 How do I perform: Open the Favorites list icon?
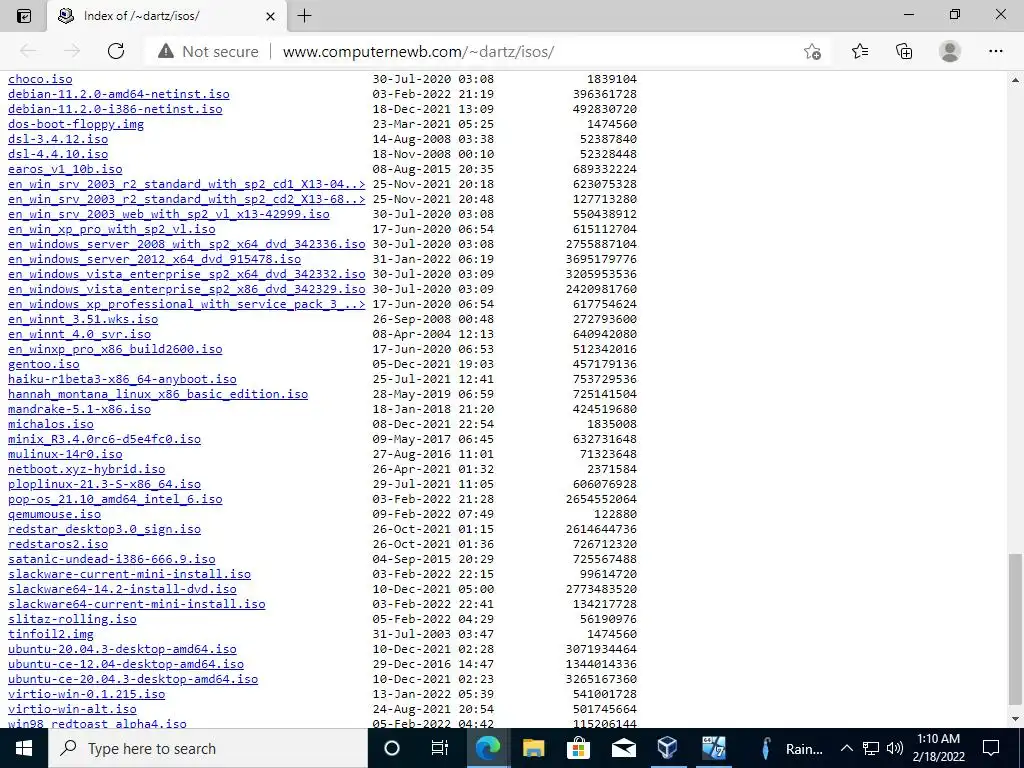860,51
